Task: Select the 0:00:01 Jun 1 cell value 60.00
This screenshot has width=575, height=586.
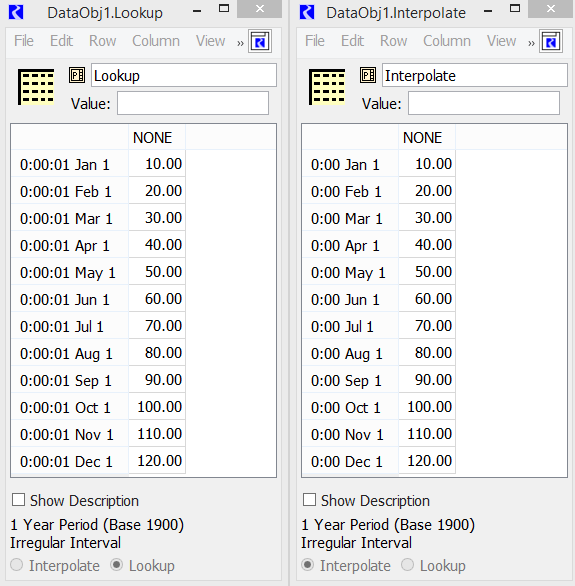Action: (x=157, y=299)
